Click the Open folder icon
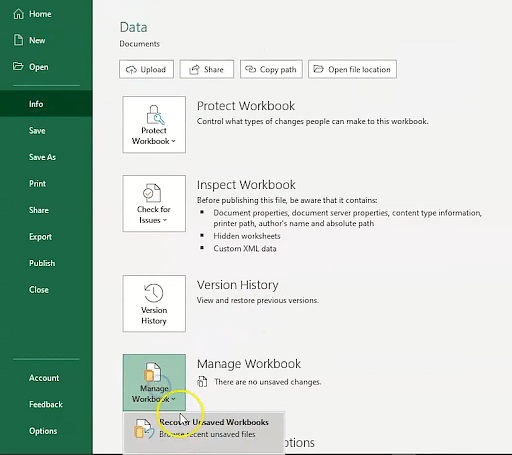 tap(18, 66)
